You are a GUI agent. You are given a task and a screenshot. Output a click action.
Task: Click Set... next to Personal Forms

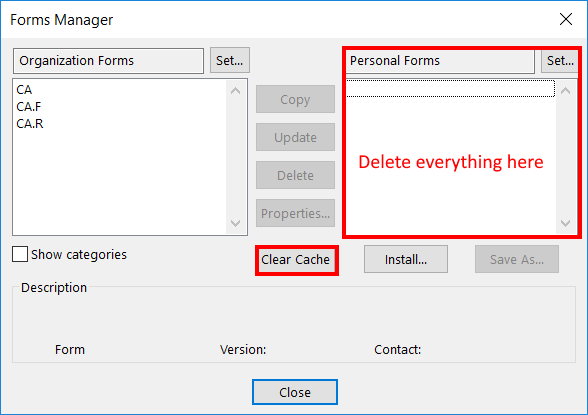[560, 60]
